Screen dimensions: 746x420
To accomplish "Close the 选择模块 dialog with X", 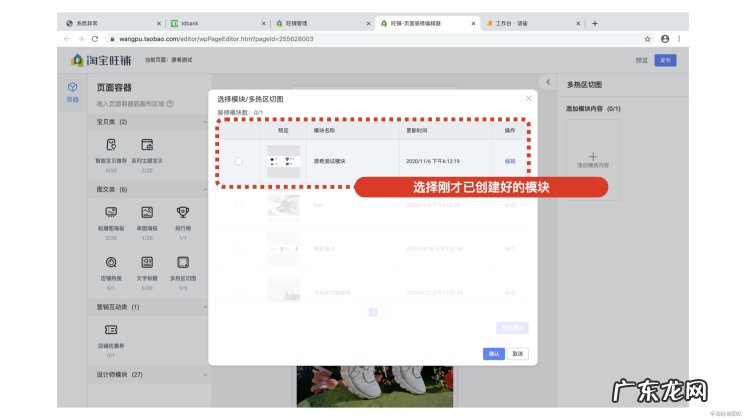I will [528, 98].
